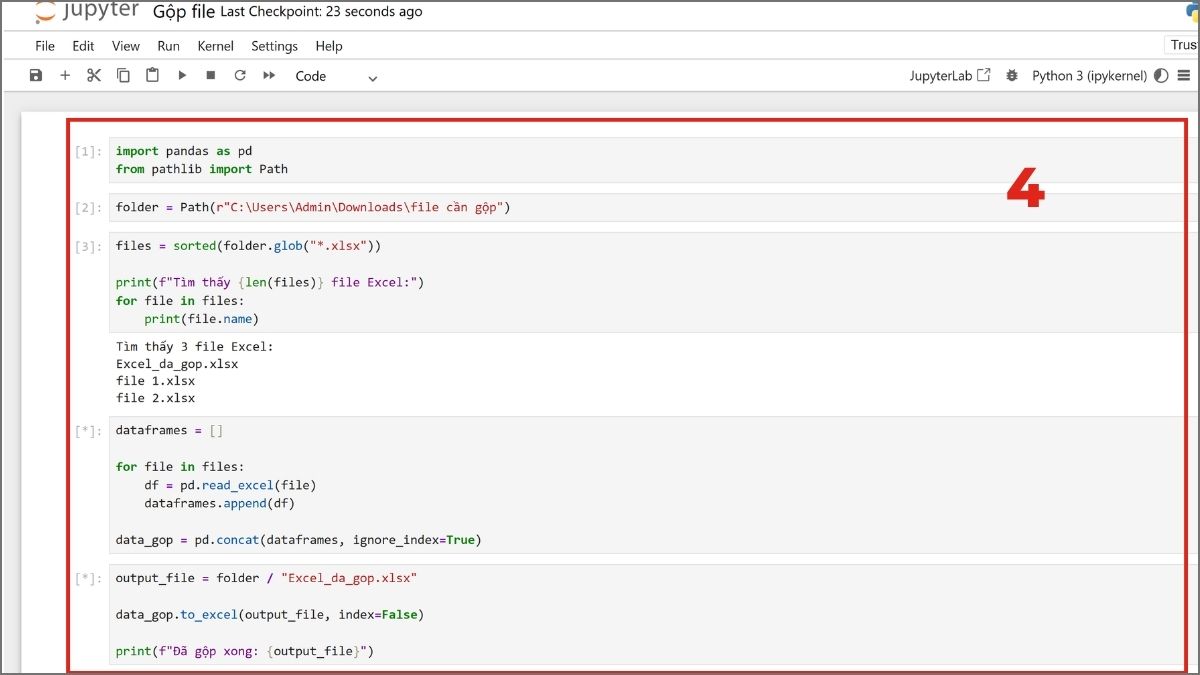Rename the notebook title Gộp file
Screen dimensions: 1200x675
tap(183, 12)
